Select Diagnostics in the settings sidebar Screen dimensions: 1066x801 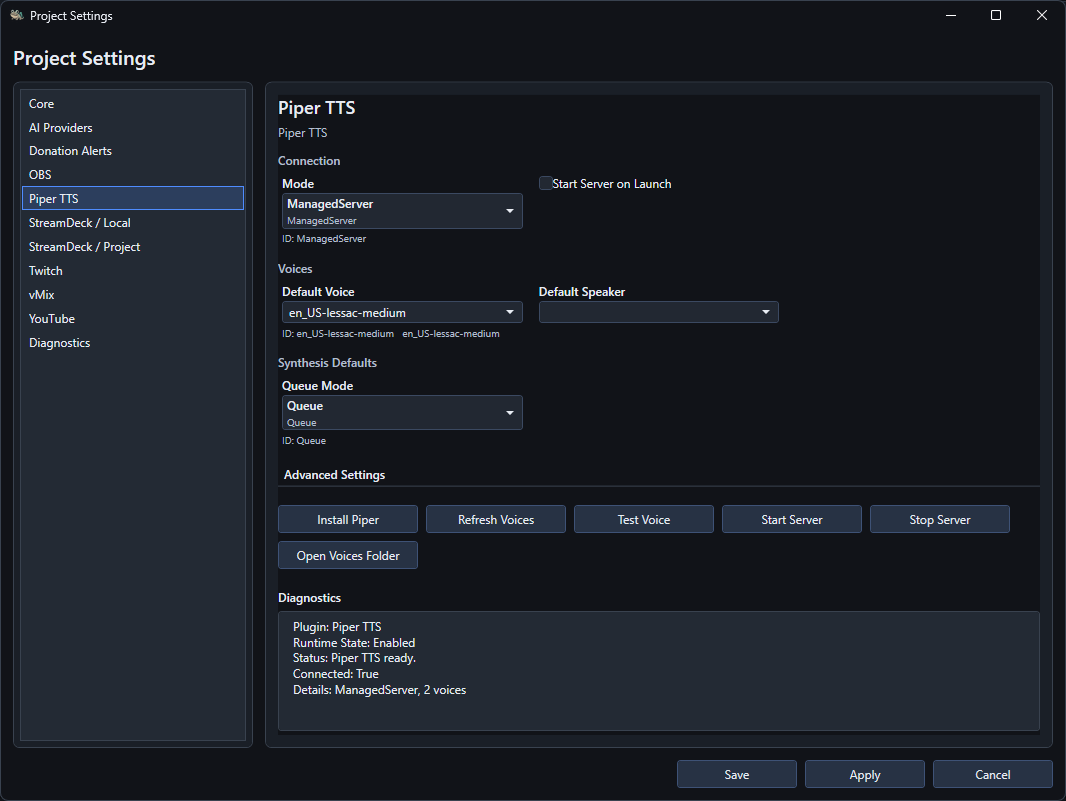[132, 343]
